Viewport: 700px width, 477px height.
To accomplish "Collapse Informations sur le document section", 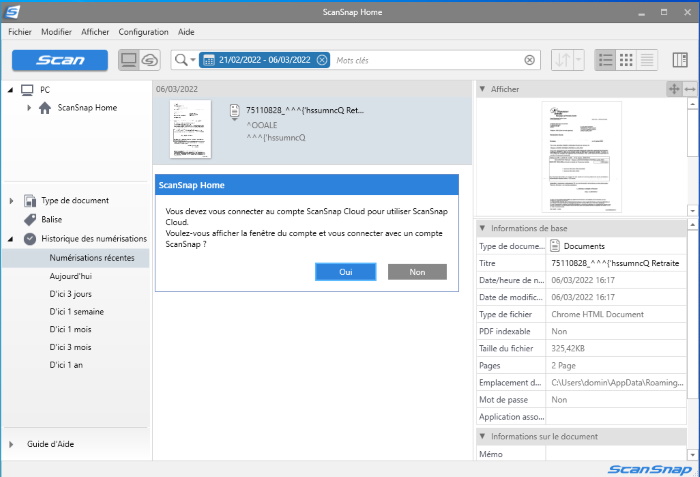I will [x=482, y=436].
